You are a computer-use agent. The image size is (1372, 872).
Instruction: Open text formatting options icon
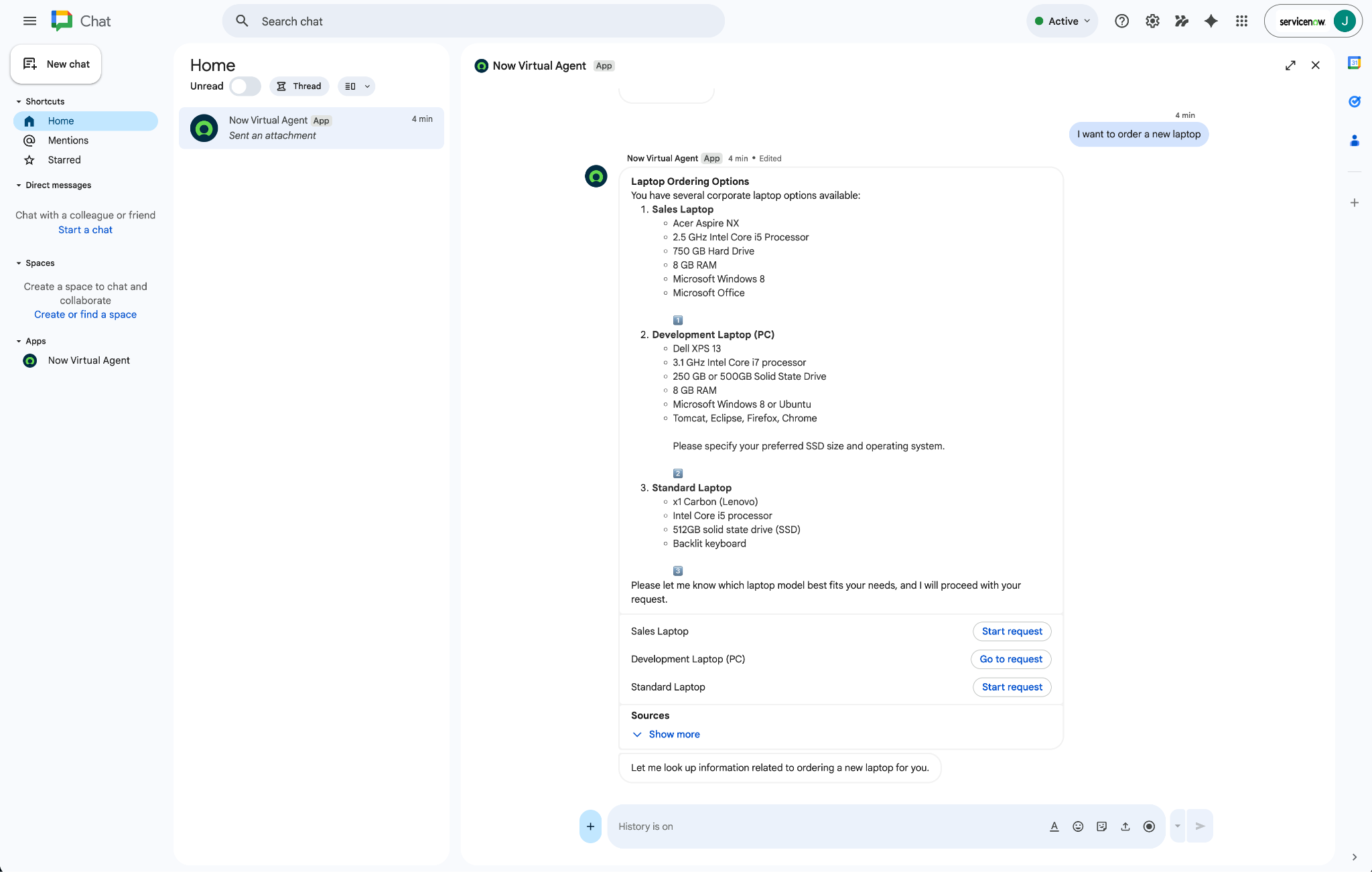pos(1054,826)
